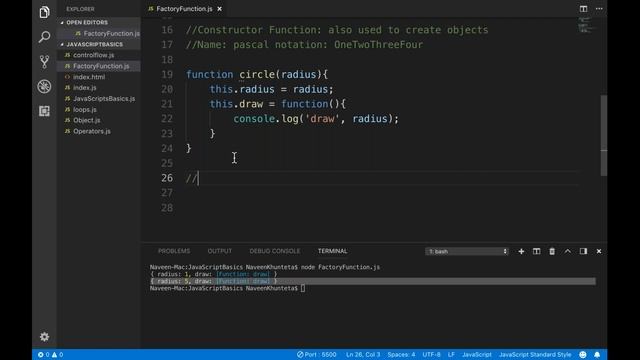Open index.js in the explorer
The width and height of the screenshot is (640, 360).
[84, 88]
